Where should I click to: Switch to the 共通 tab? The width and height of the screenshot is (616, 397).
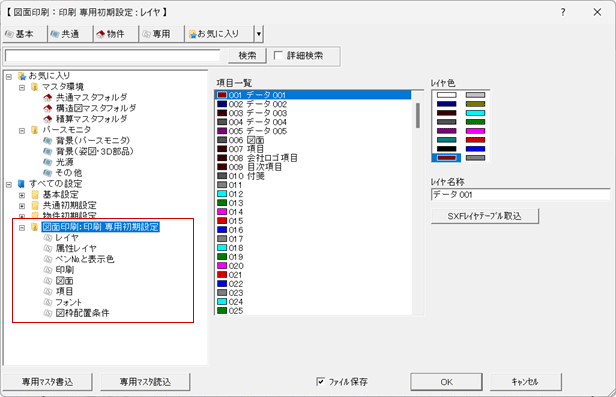point(70,34)
